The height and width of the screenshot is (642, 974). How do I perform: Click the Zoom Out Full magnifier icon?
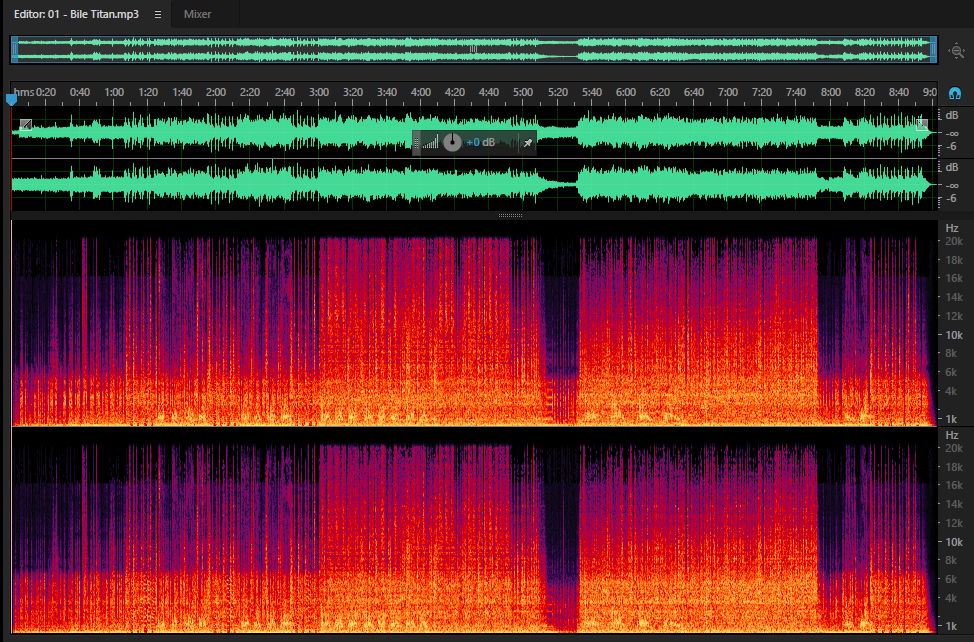point(957,51)
